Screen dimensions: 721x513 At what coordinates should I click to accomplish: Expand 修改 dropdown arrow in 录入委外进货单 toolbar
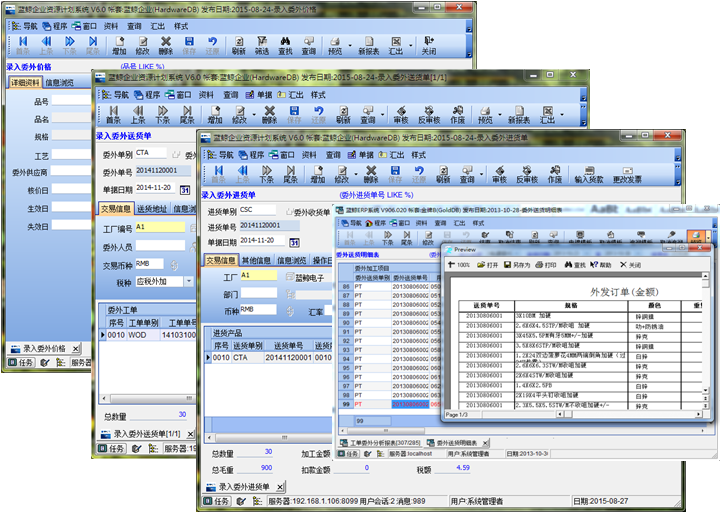tap(356, 175)
